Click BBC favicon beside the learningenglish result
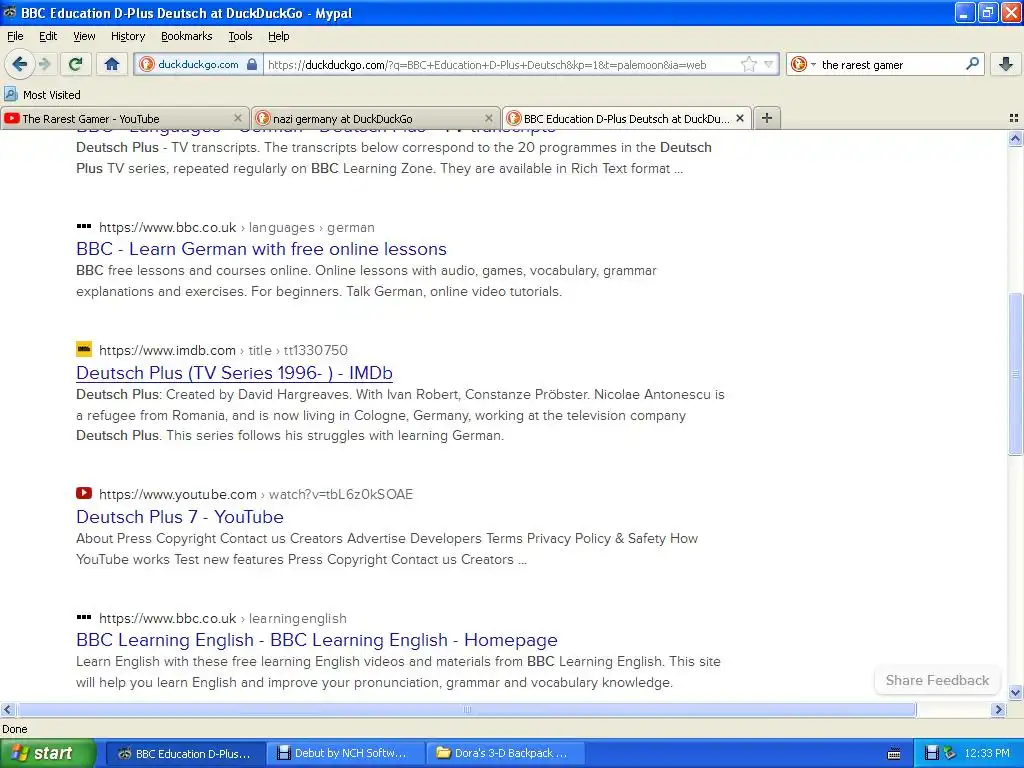 pyautogui.click(x=84, y=617)
